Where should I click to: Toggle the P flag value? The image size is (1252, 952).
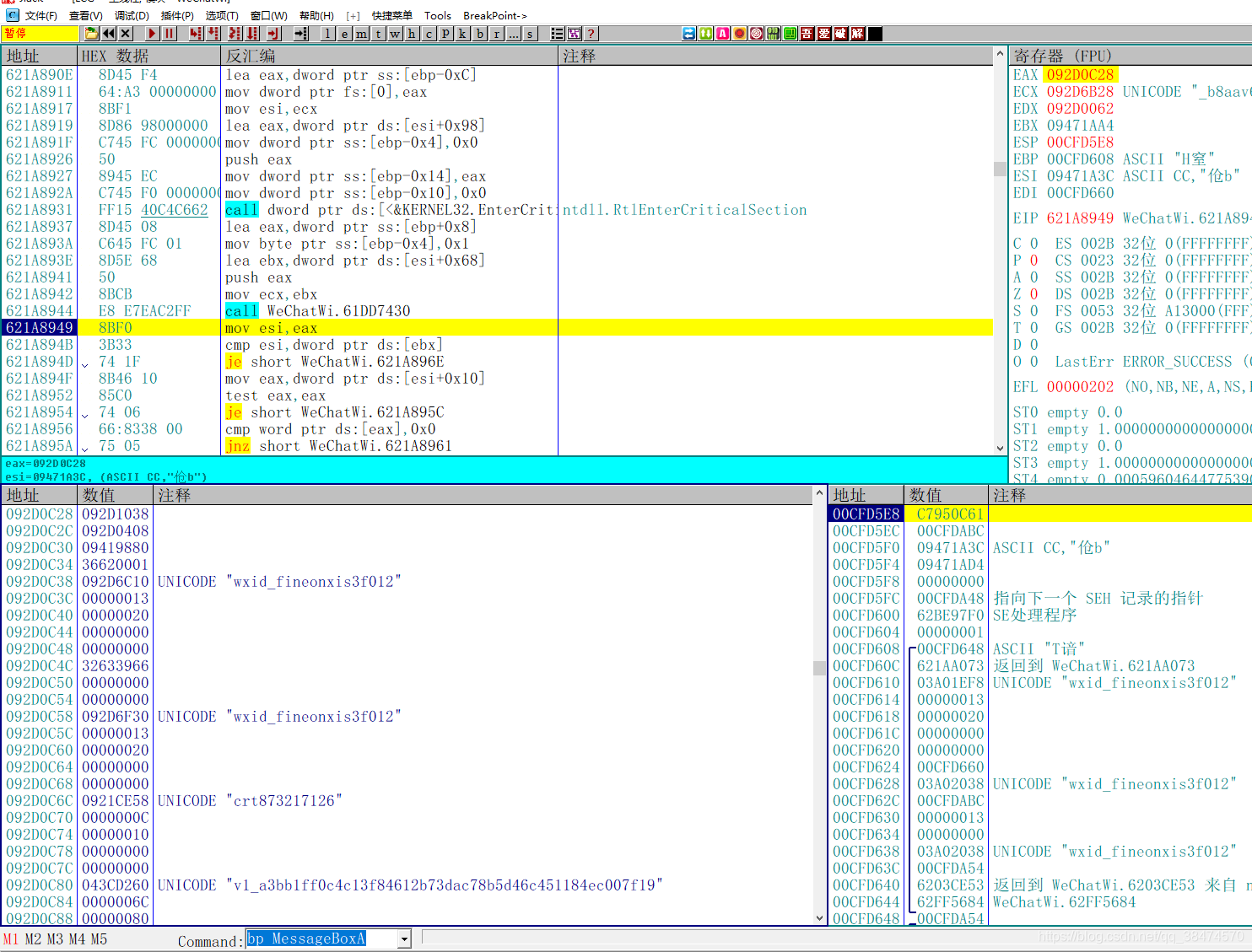tap(1034, 261)
